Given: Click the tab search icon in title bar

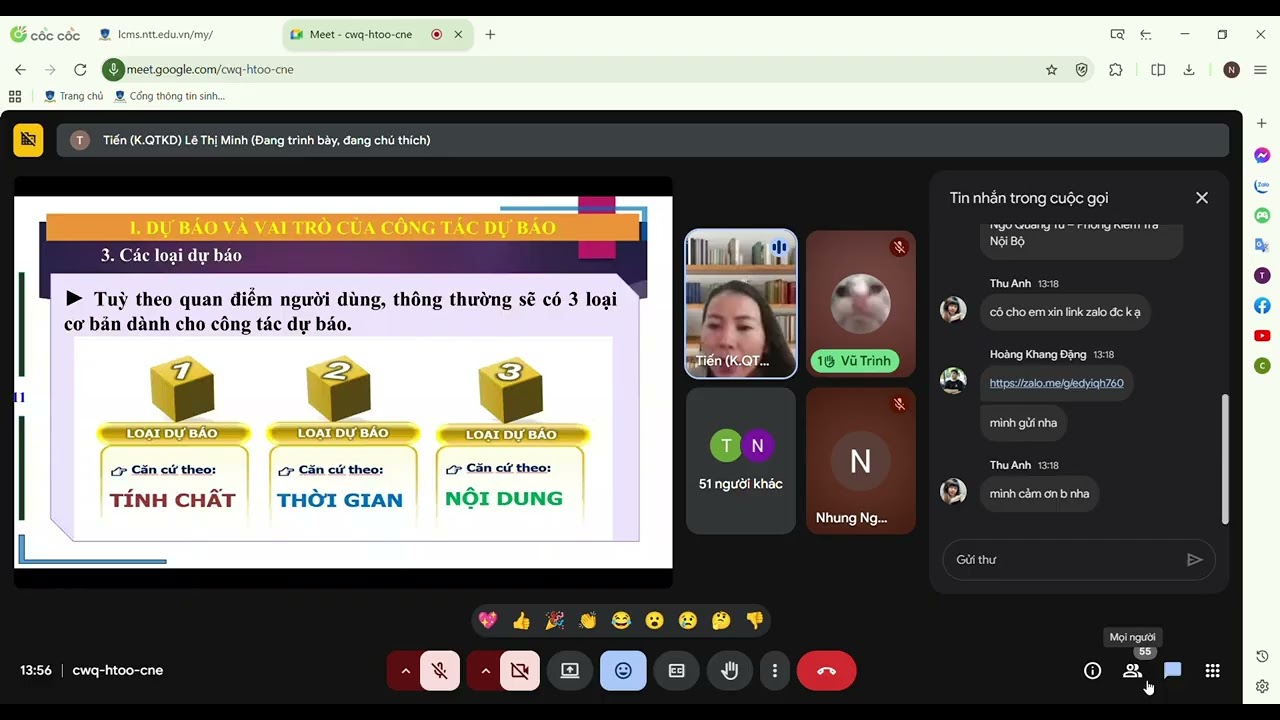Looking at the screenshot, I should (1117, 34).
